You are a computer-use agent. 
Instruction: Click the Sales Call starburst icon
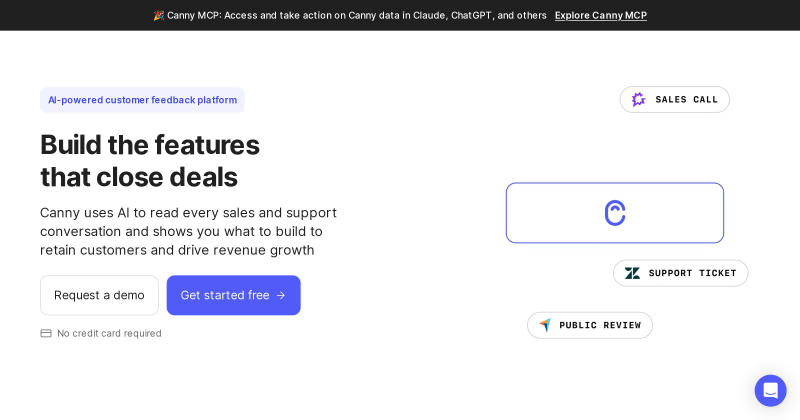tap(638, 100)
